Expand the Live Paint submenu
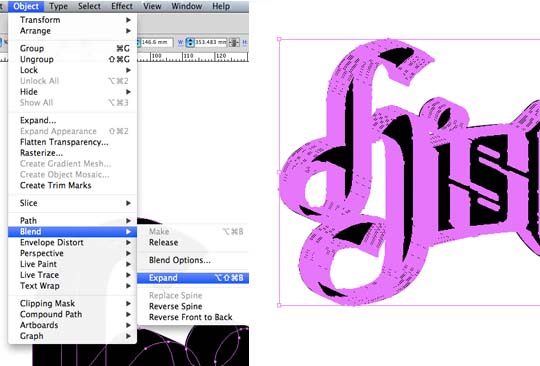The width and height of the screenshot is (540, 366). 72,264
